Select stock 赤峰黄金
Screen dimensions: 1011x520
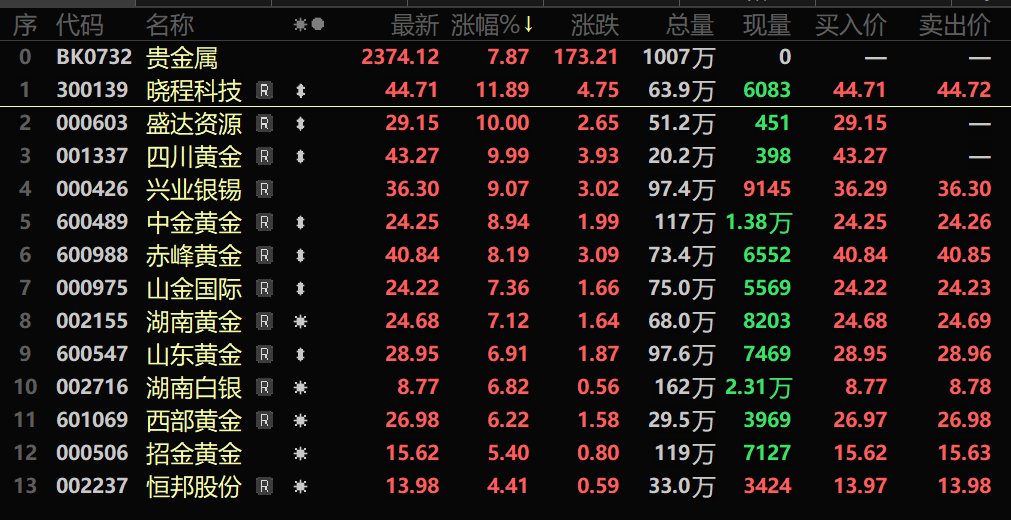point(194,255)
